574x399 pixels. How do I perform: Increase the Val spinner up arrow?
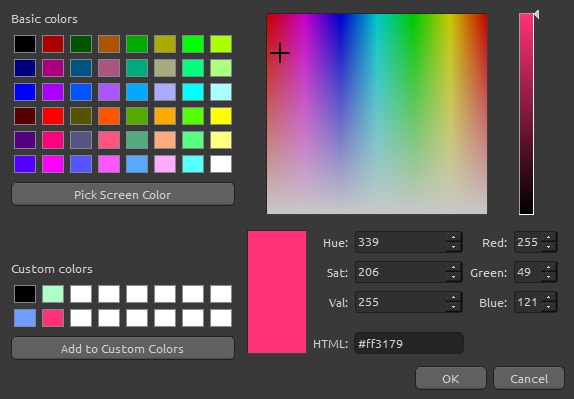click(454, 298)
